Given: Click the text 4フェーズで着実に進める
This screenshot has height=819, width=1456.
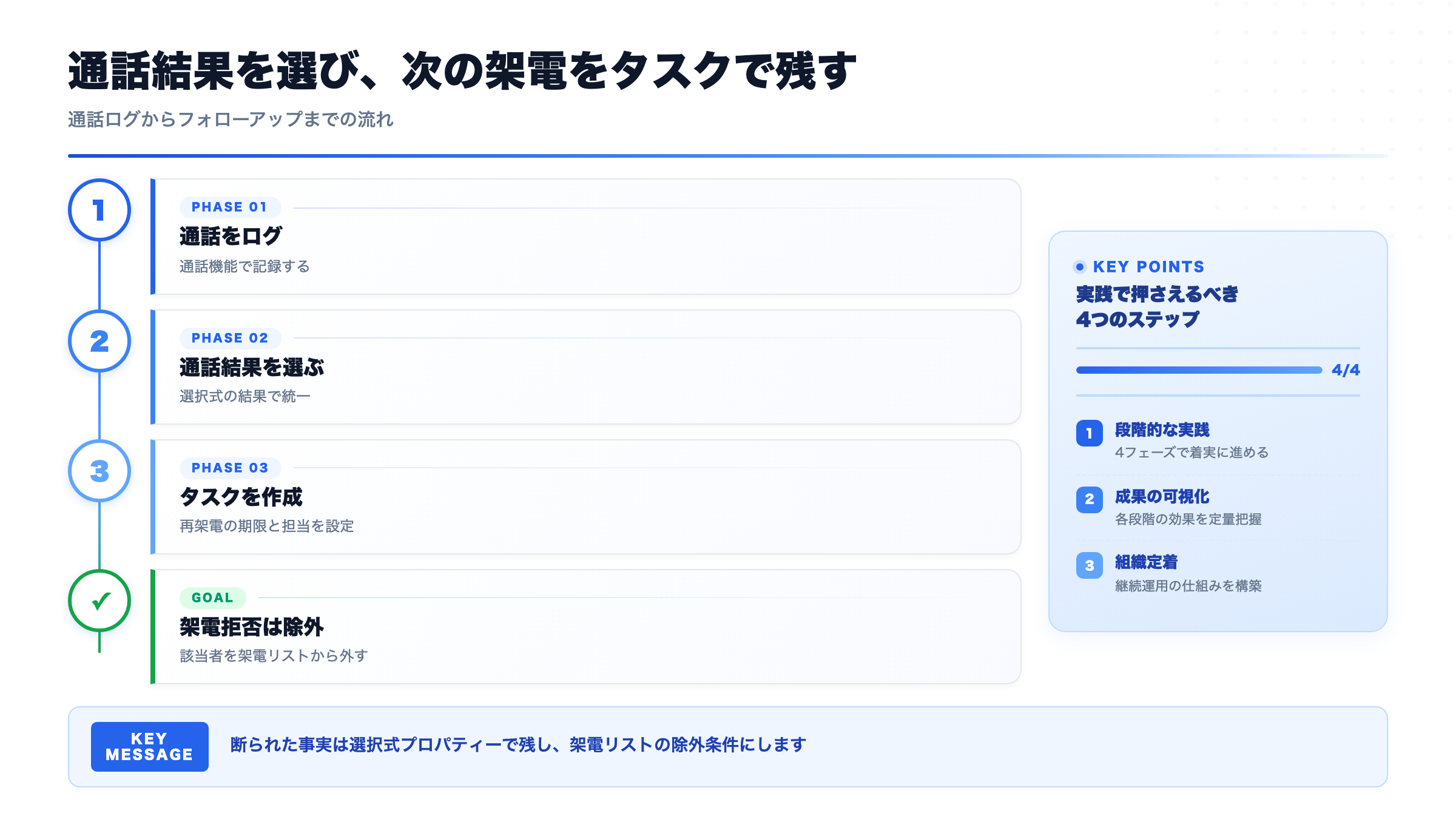Looking at the screenshot, I should point(1191,453).
